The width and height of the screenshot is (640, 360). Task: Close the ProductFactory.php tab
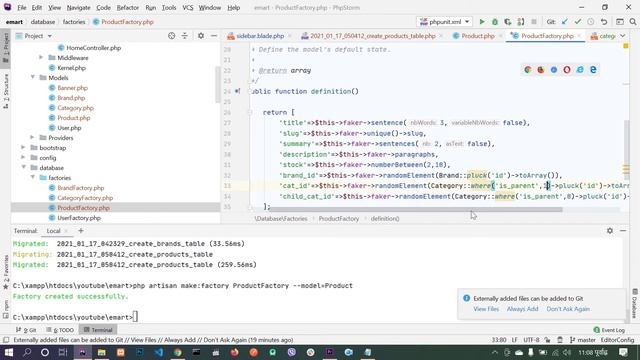579,36
